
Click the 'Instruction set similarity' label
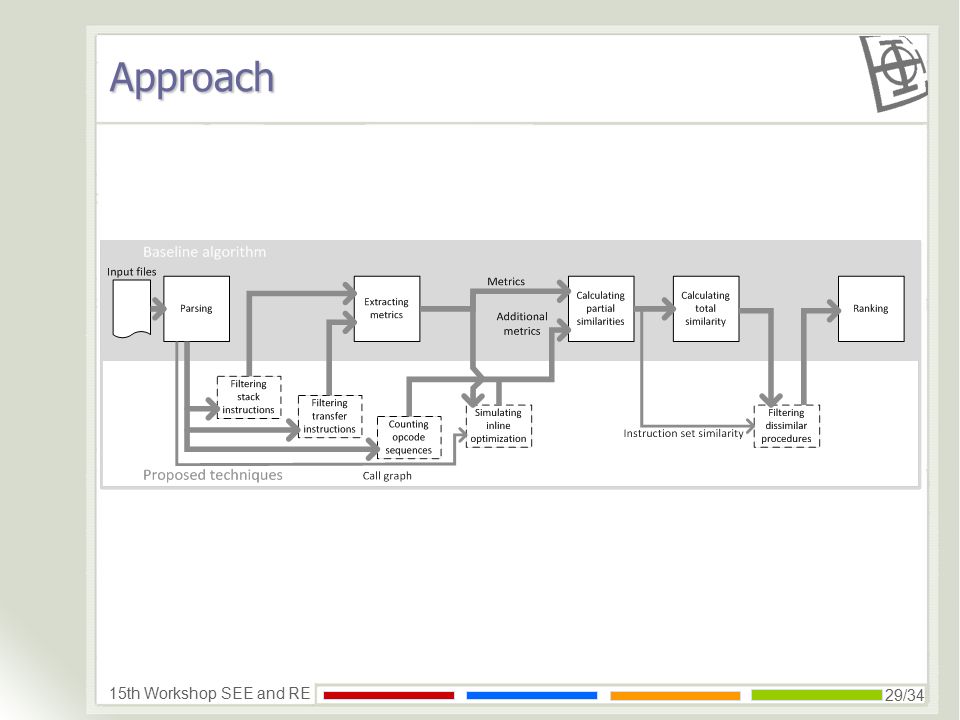click(x=683, y=433)
